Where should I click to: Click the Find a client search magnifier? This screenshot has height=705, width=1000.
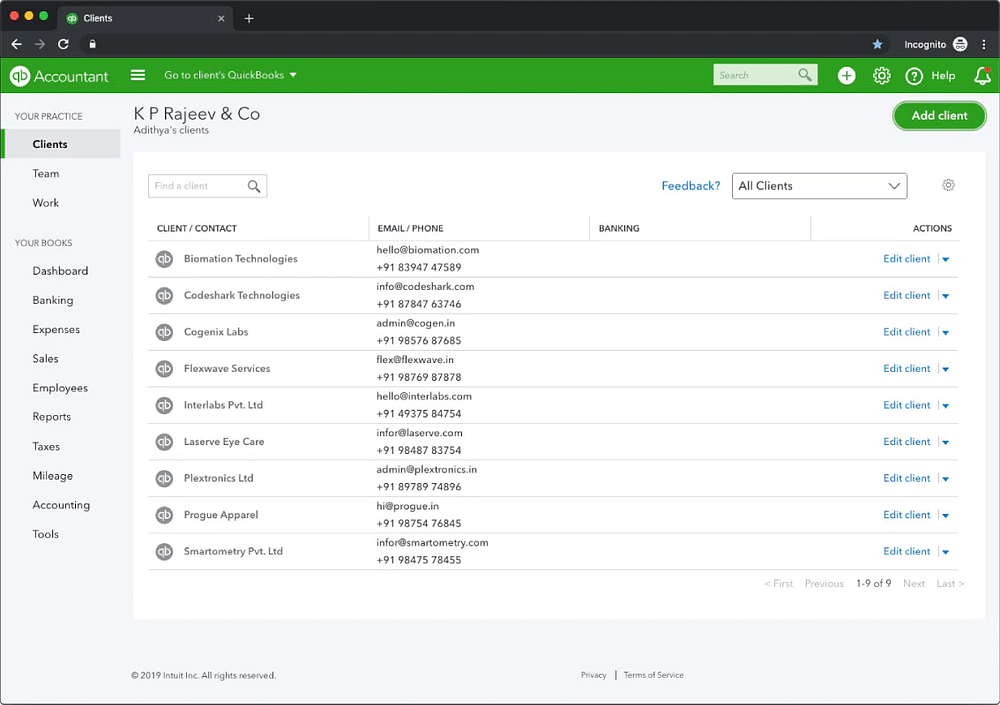[254, 186]
